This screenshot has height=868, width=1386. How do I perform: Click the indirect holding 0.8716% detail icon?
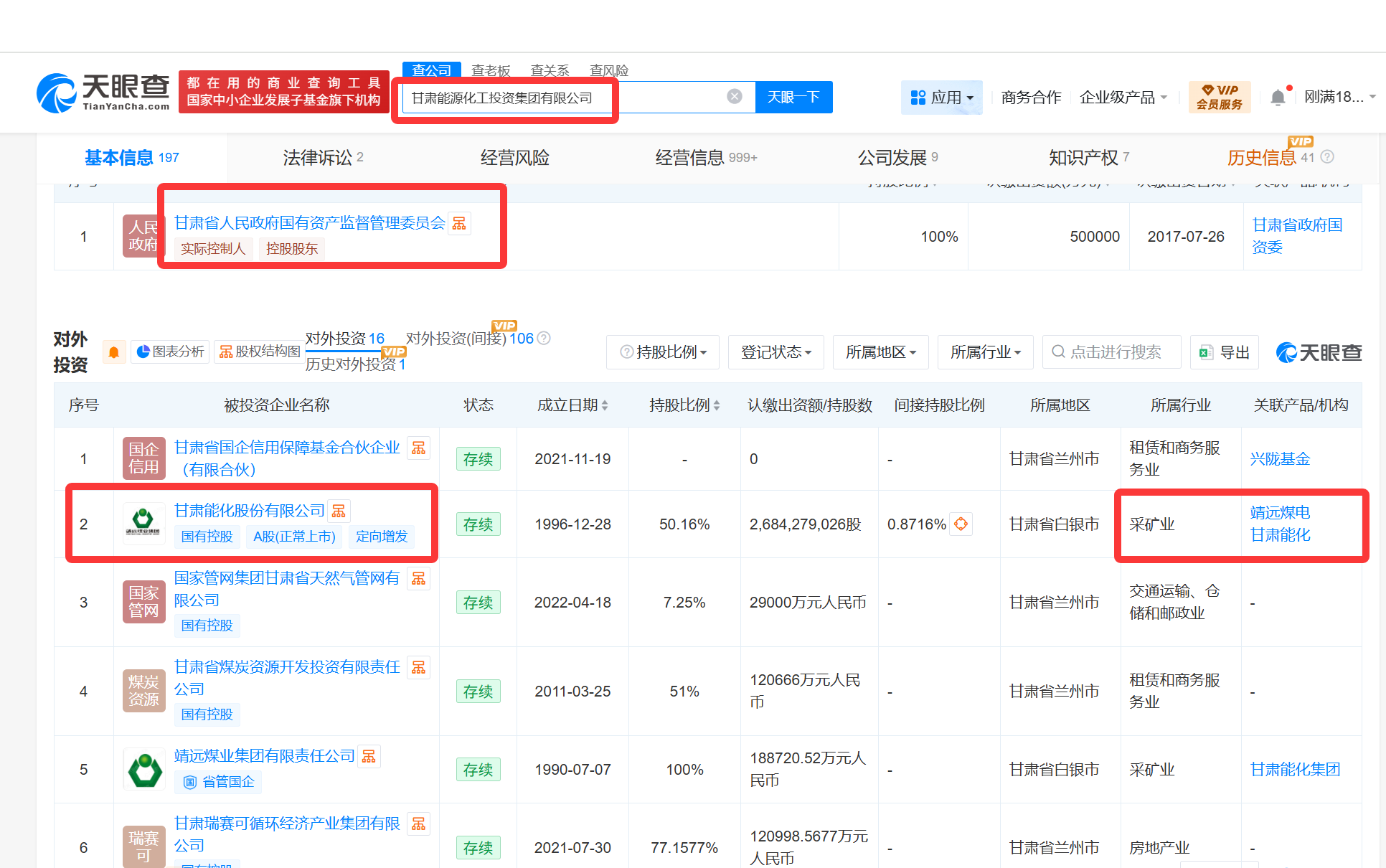click(961, 524)
